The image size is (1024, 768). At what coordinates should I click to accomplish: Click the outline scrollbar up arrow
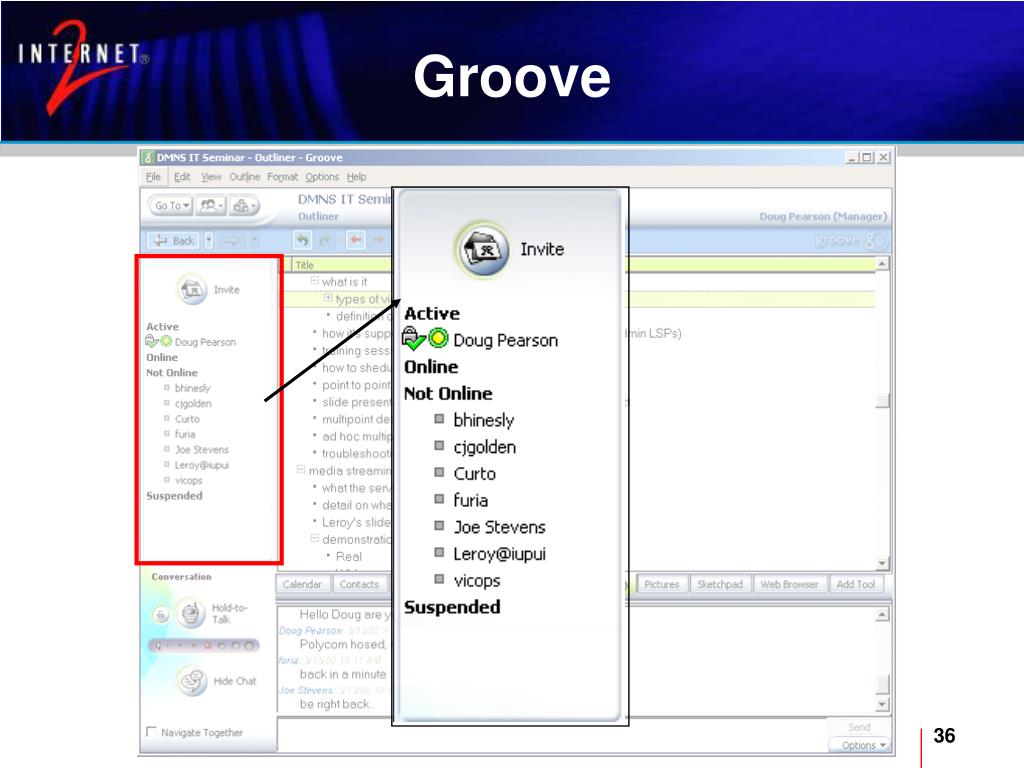coord(882,264)
